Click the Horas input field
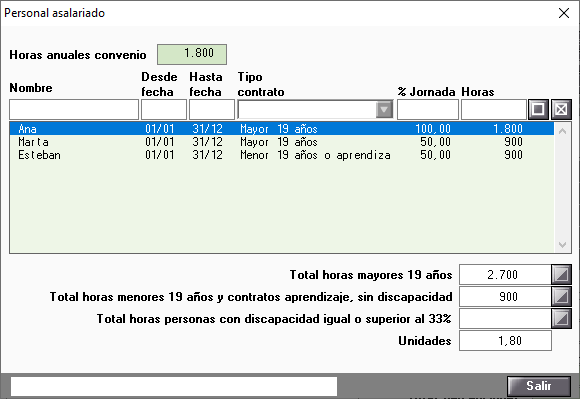580x399 pixels. coord(494,109)
